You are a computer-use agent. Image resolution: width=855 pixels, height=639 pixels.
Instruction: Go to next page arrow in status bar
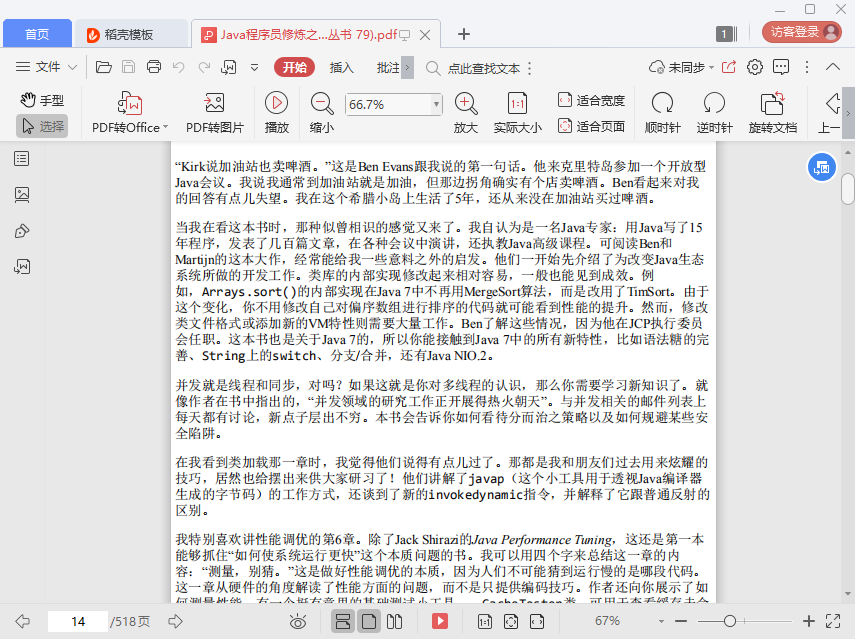[175, 621]
